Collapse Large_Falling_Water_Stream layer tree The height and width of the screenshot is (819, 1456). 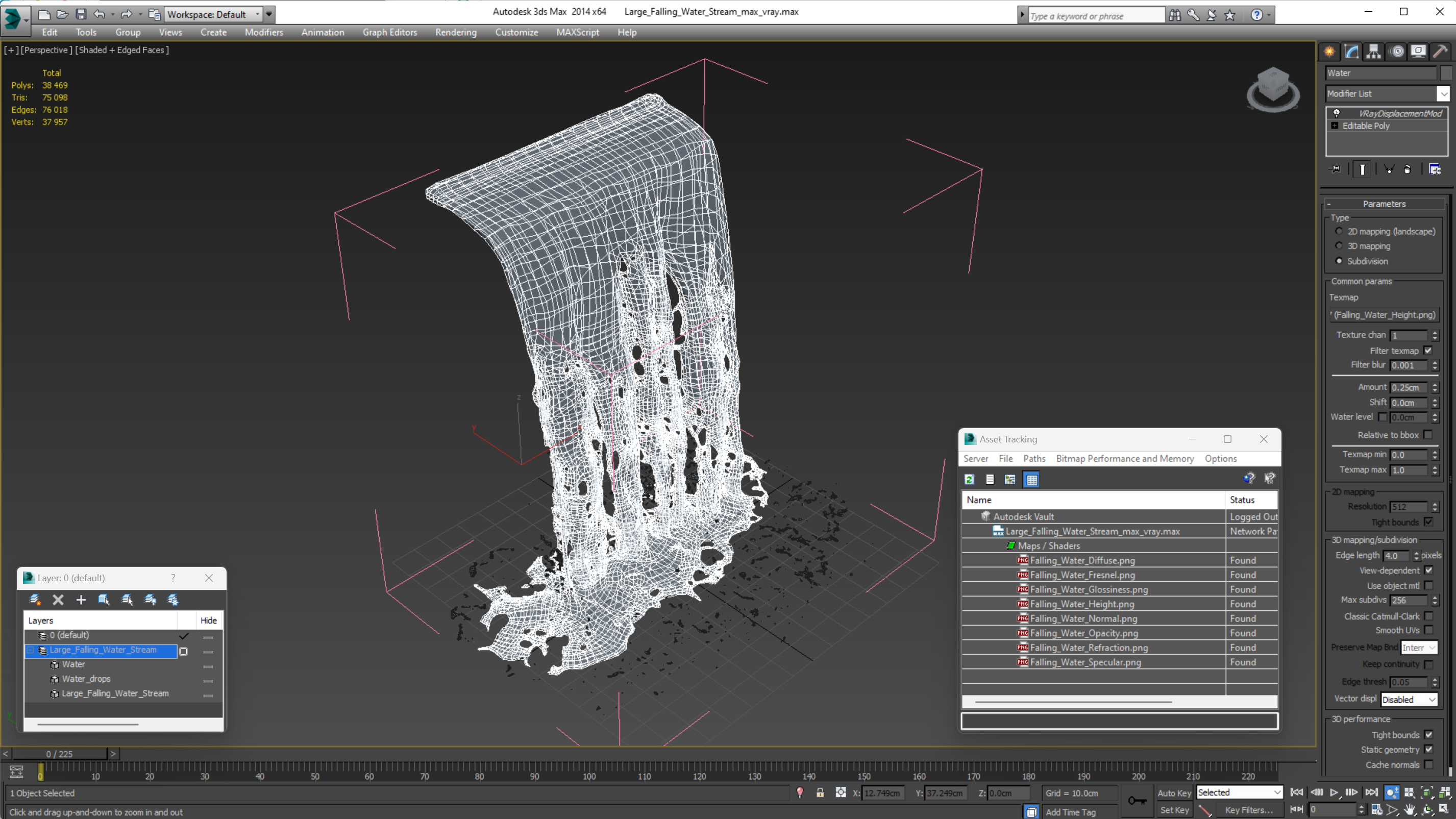click(x=31, y=650)
